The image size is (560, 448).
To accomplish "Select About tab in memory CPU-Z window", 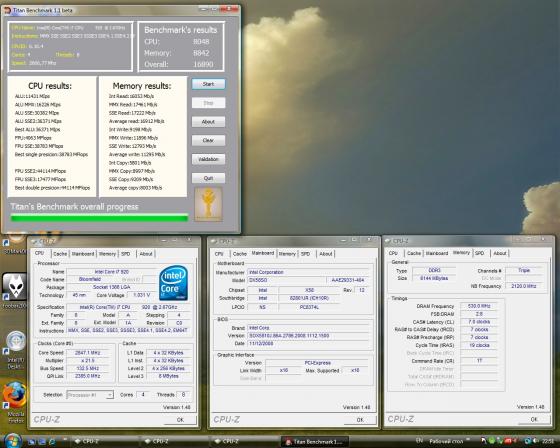I will pos(500,253).
